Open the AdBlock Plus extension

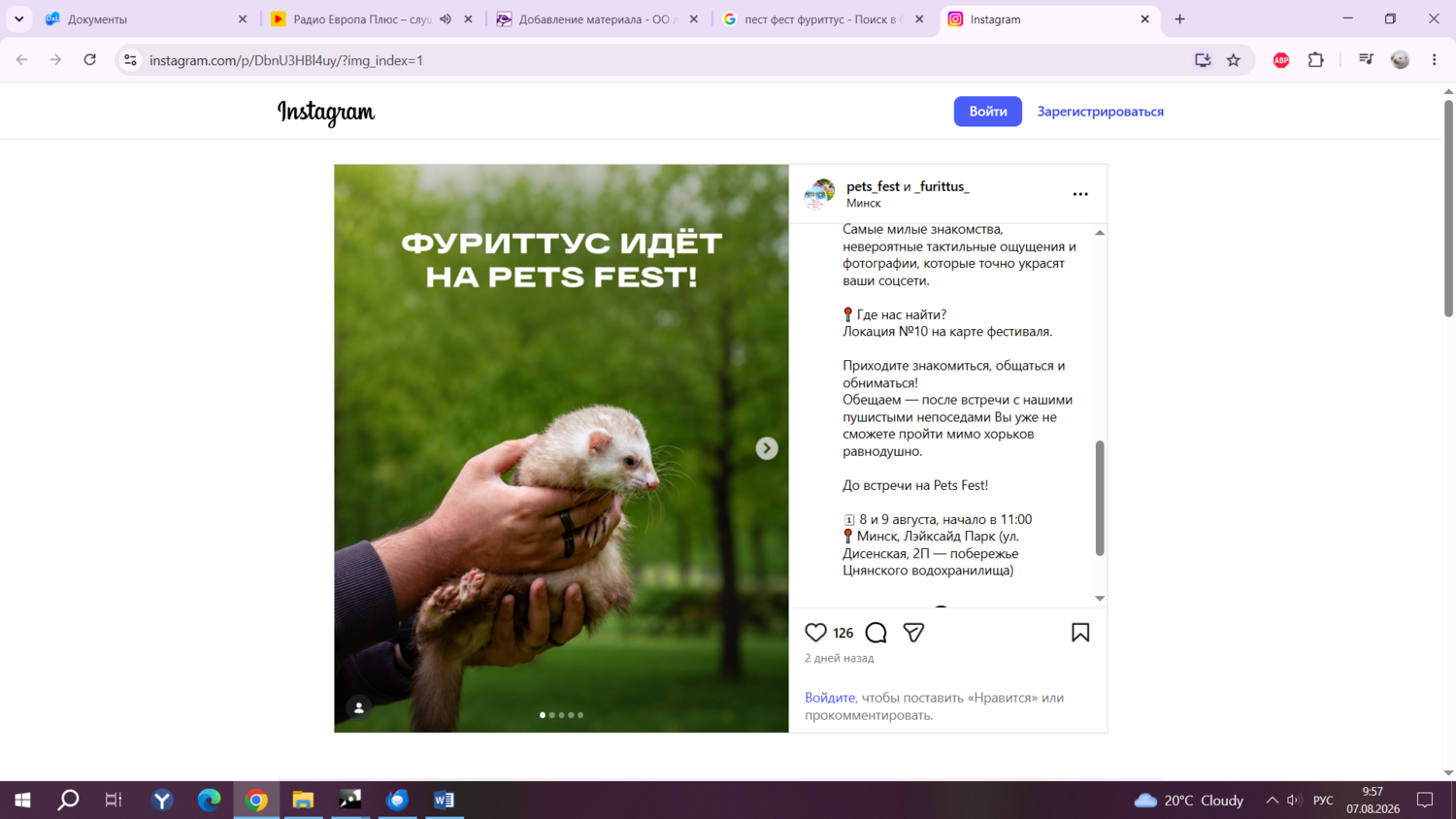click(x=1281, y=60)
